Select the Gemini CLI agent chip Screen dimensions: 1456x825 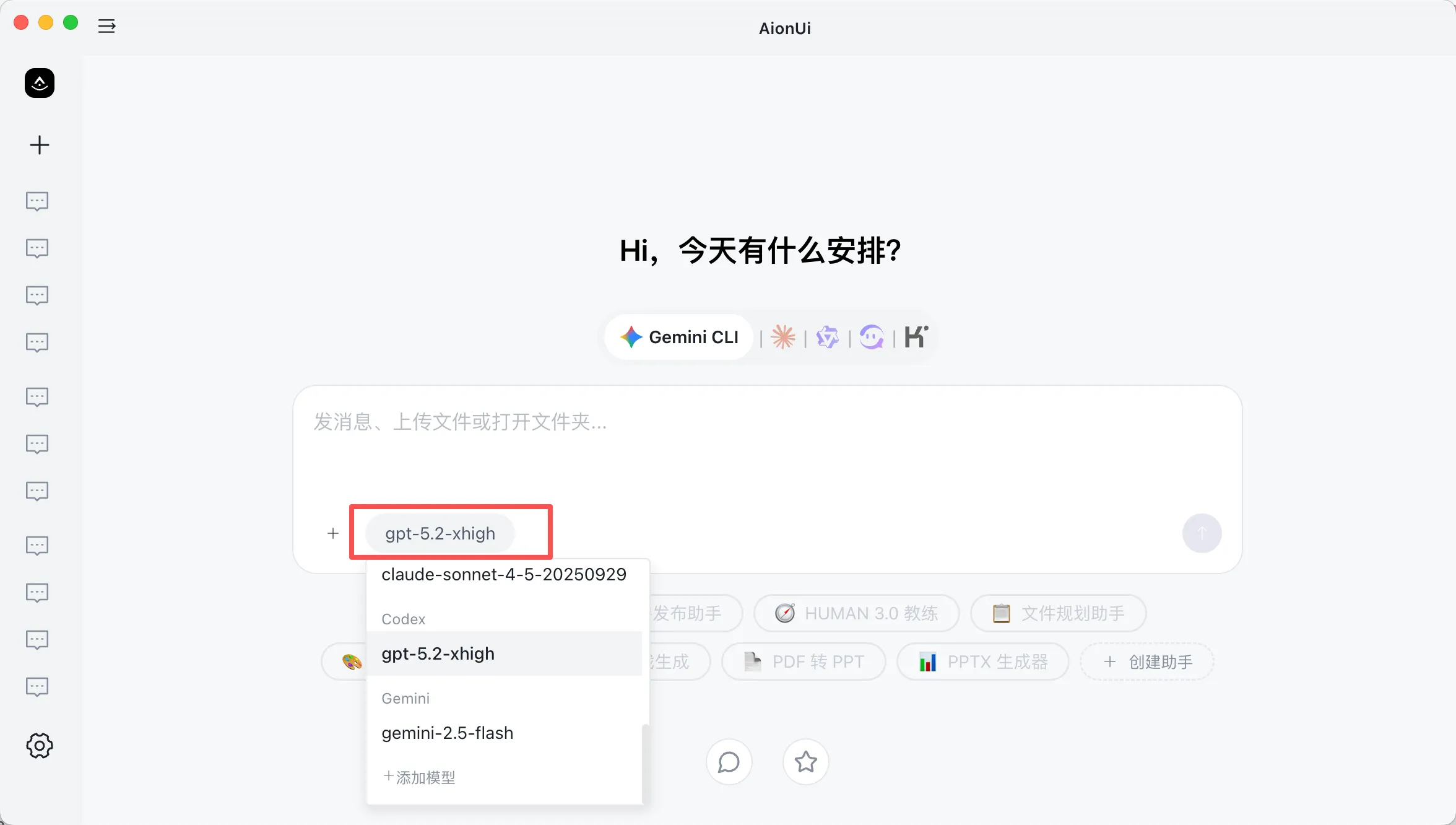point(678,337)
